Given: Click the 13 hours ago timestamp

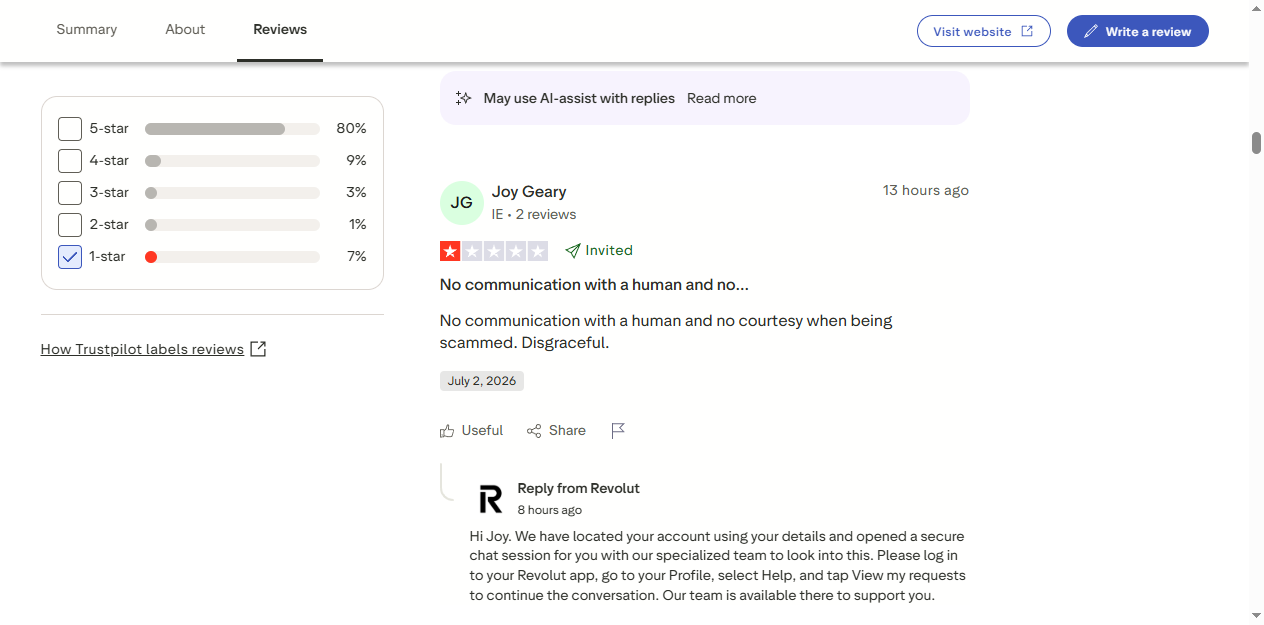Looking at the screenshot, I should click(925, 190).
